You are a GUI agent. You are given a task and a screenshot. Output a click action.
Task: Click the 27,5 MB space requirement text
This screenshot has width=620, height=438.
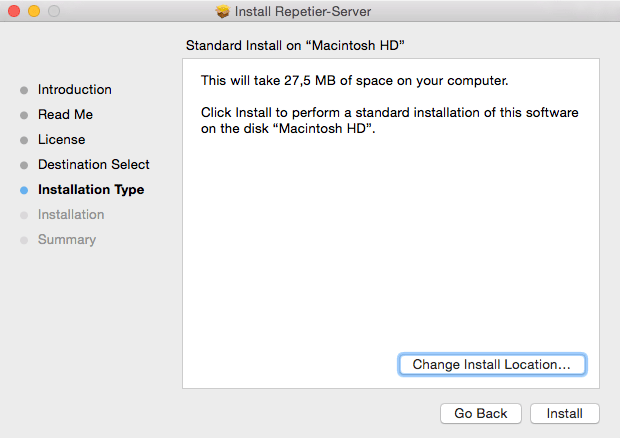click(354, 79)
